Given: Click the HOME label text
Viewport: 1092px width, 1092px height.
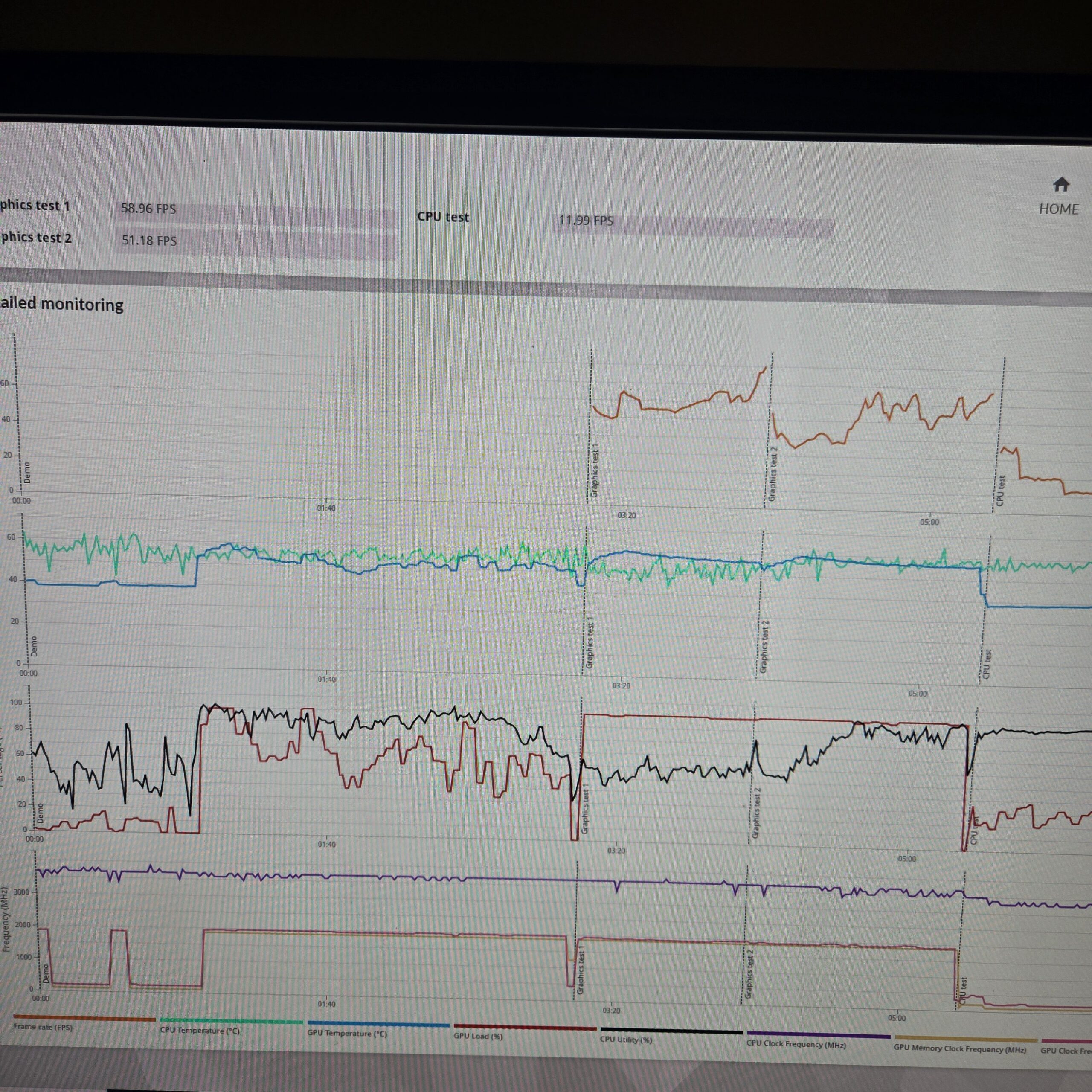Looking at the screenshot, I should (x=1059, y=209).
